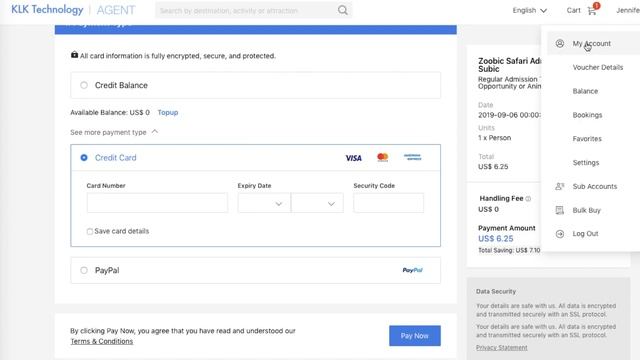This screenshot has height=360, width=640.
Task: Click the My Account profile icon
Action: click(x=560, y=43)
